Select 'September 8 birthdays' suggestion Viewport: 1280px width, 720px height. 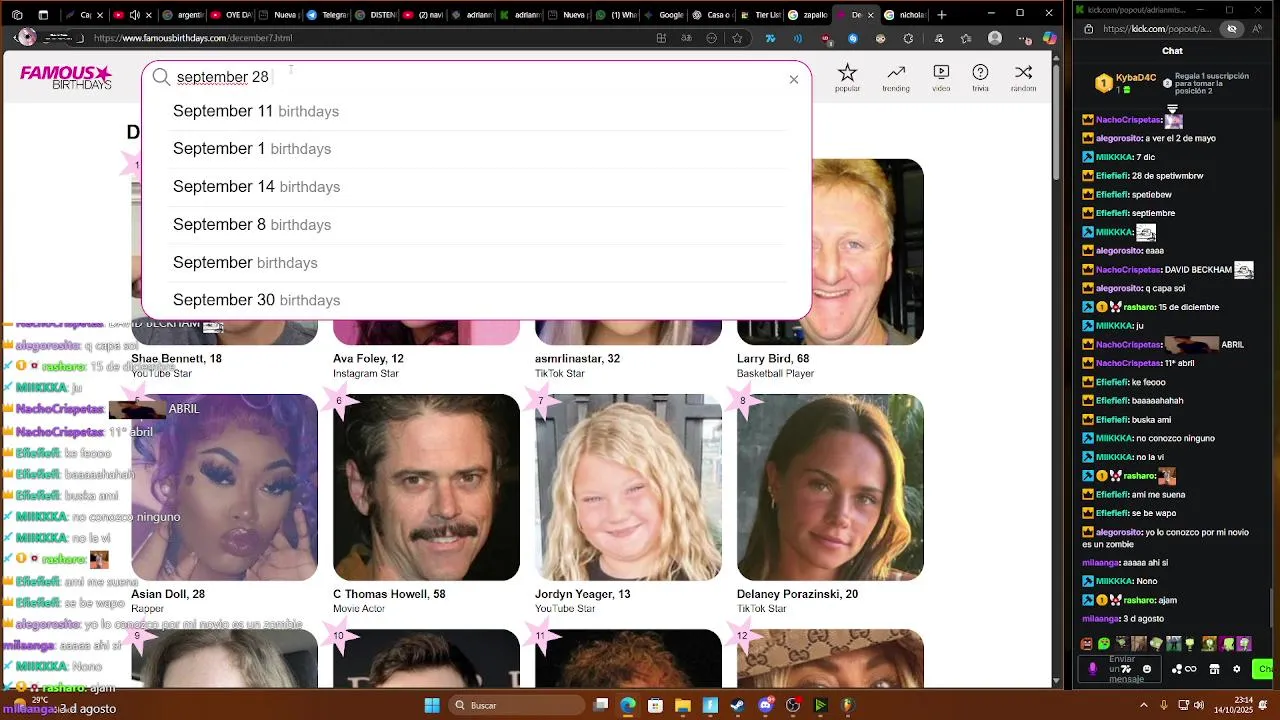tap(478, 225)
